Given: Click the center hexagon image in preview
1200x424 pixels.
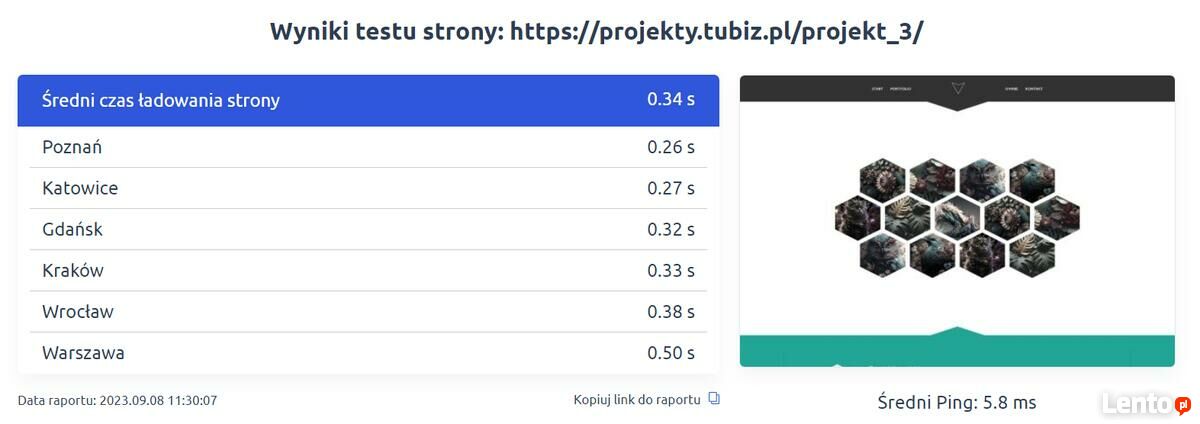Looking at the screenshot, I should click(x=957, y=213).
